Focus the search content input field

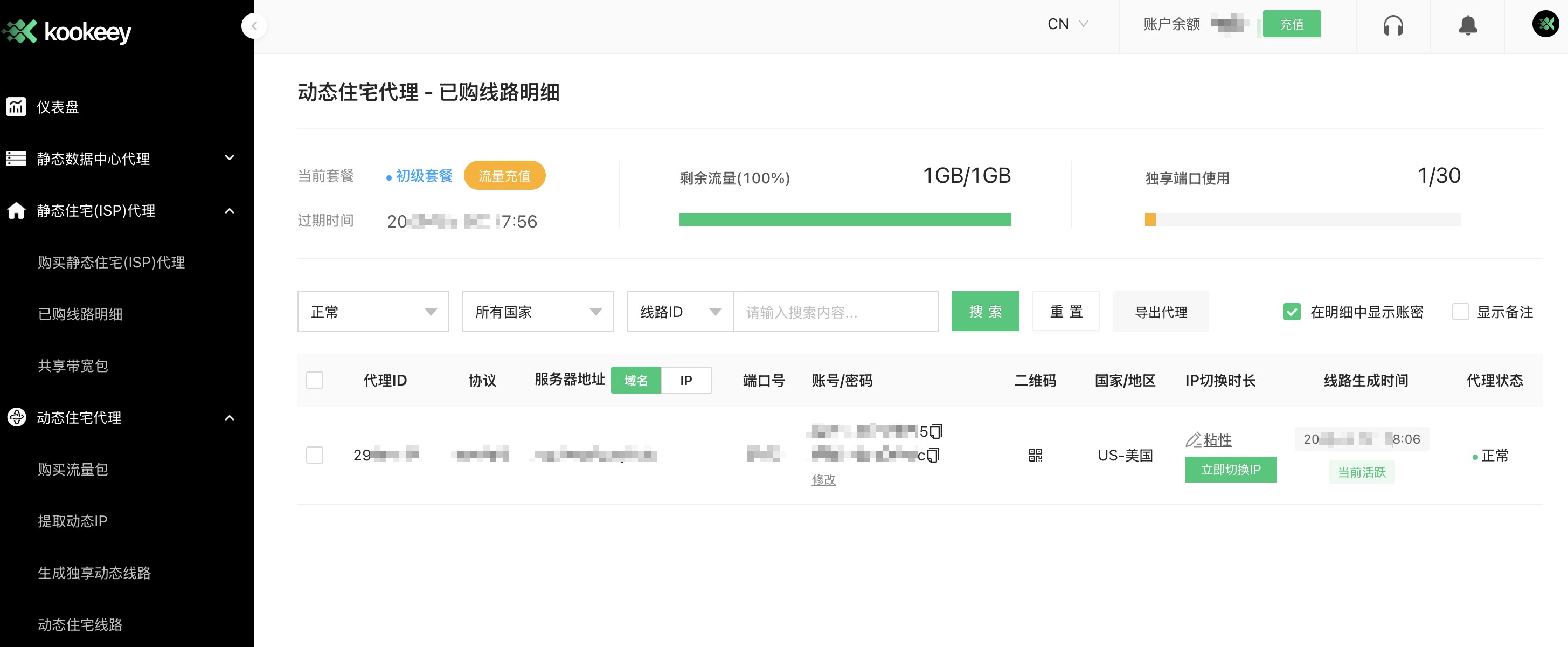[x=835, y=312]
